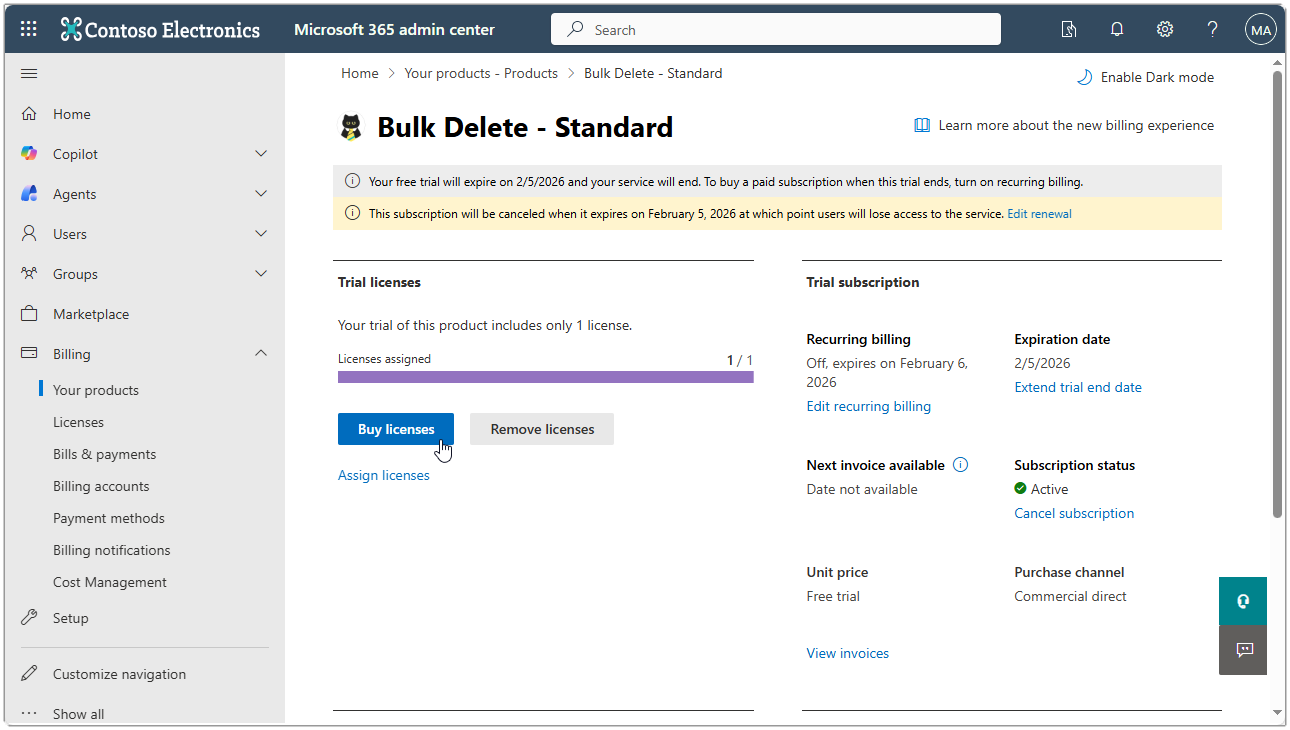Image resolution: width=1290 pixels, height=730 pixels.
Task: Click inside the Search field
Action: pyautogui.click(x=775, y=29)
